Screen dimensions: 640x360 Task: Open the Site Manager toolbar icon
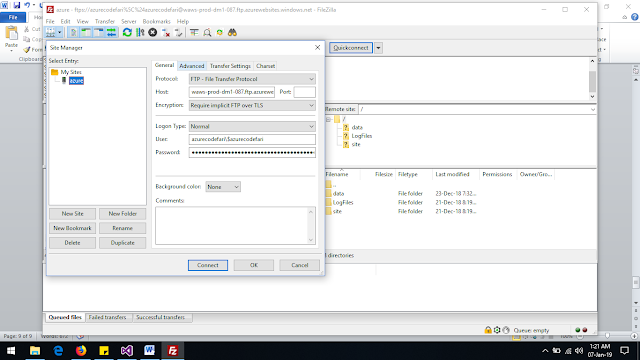[51, 32]
